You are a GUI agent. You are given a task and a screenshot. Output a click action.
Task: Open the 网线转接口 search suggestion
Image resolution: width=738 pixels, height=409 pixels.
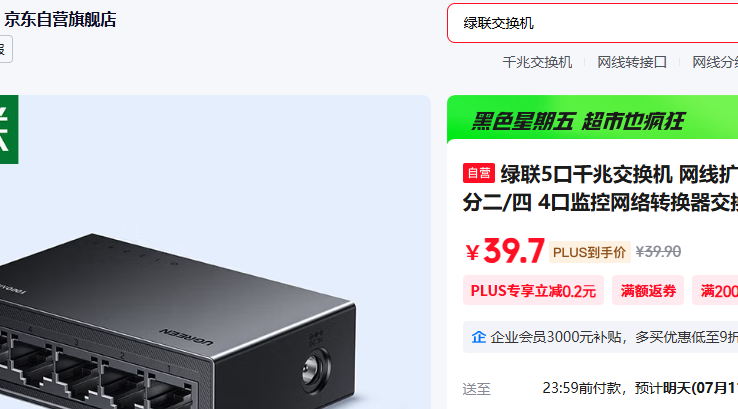pyautogui.click(x=632, y=62)
